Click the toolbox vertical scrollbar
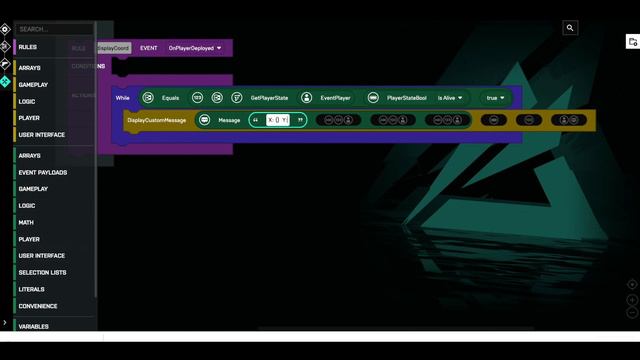Screen dimensions: 640x360 click(x=96, y=159)
